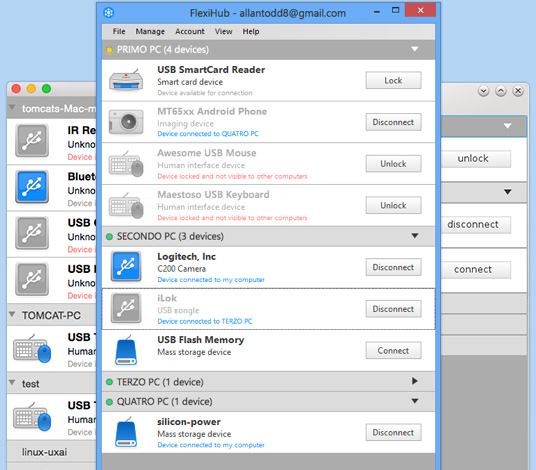536x470 pixels.
Task: Click the green status dot for TERZO PC
Action: click(x=109, y=382)
